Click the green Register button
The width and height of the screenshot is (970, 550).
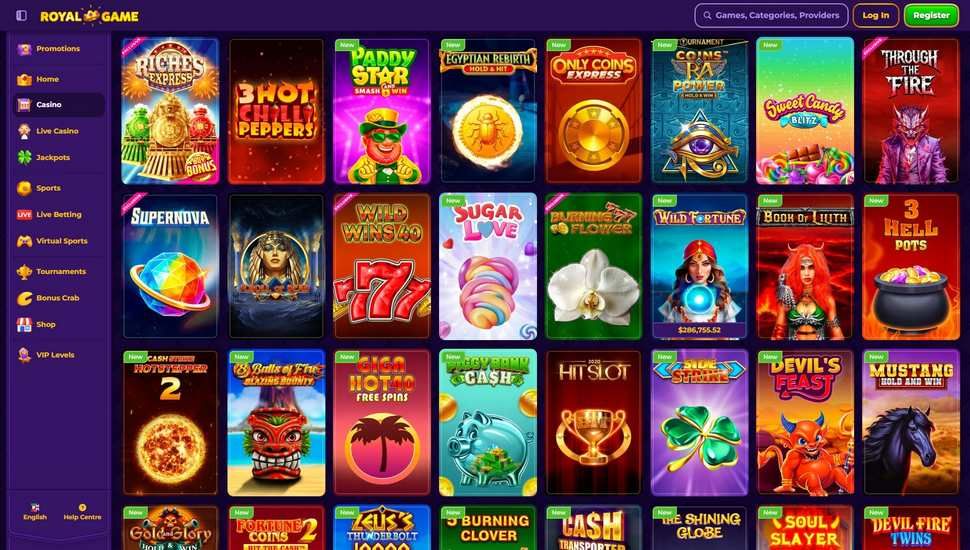[931, 15]
